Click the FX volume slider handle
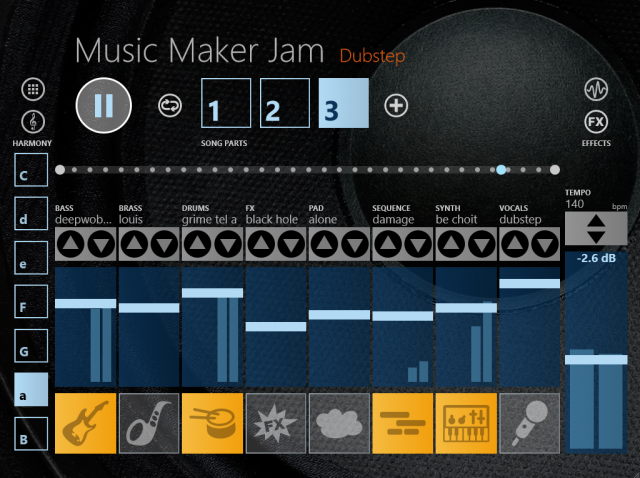Image resolution: width=640 pixels, height=478 pixels. point(276,327)
